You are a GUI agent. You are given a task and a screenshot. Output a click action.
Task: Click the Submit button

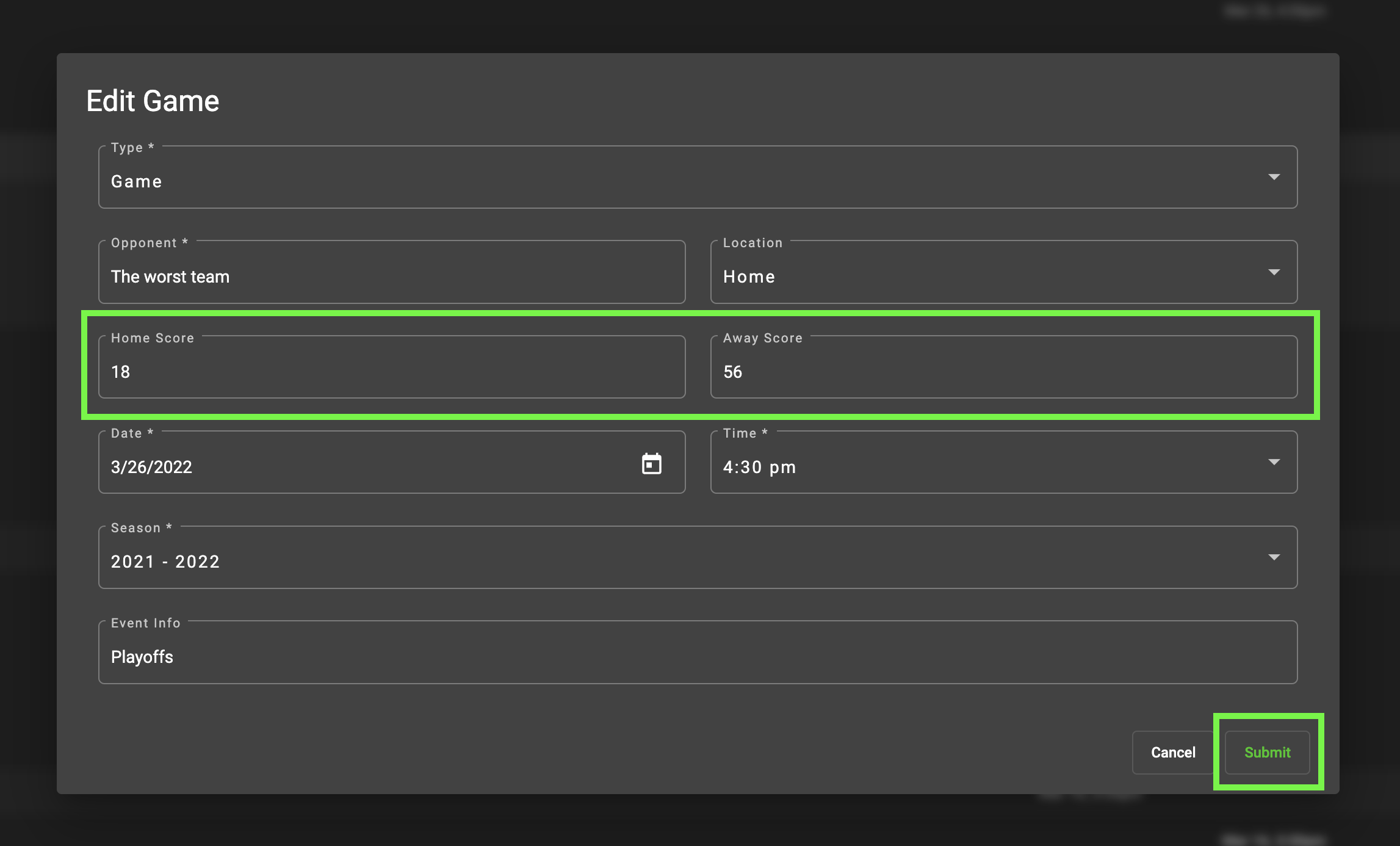1267,752
